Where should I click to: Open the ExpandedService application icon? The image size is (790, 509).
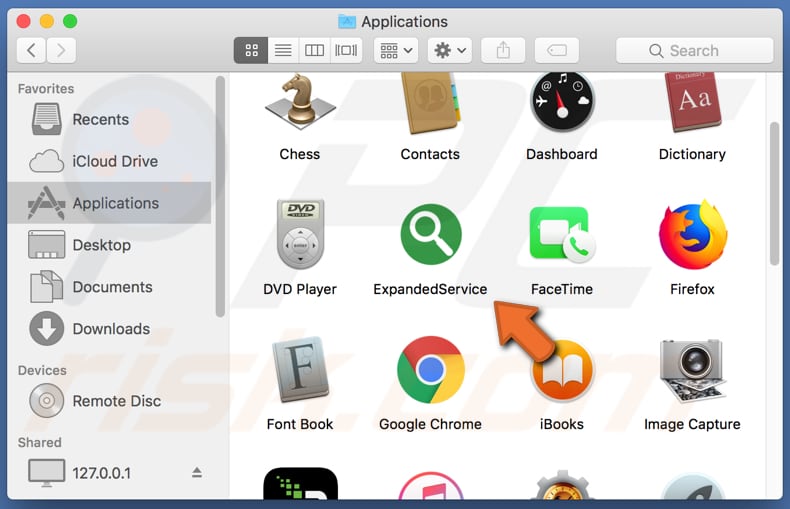tap(430, 237)
